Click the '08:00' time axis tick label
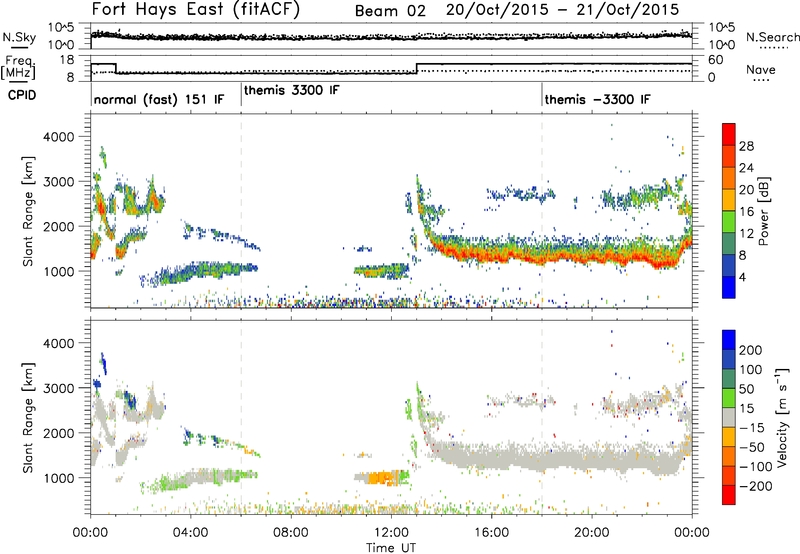This screenshot has height=554, width=800. pos(291,533)
